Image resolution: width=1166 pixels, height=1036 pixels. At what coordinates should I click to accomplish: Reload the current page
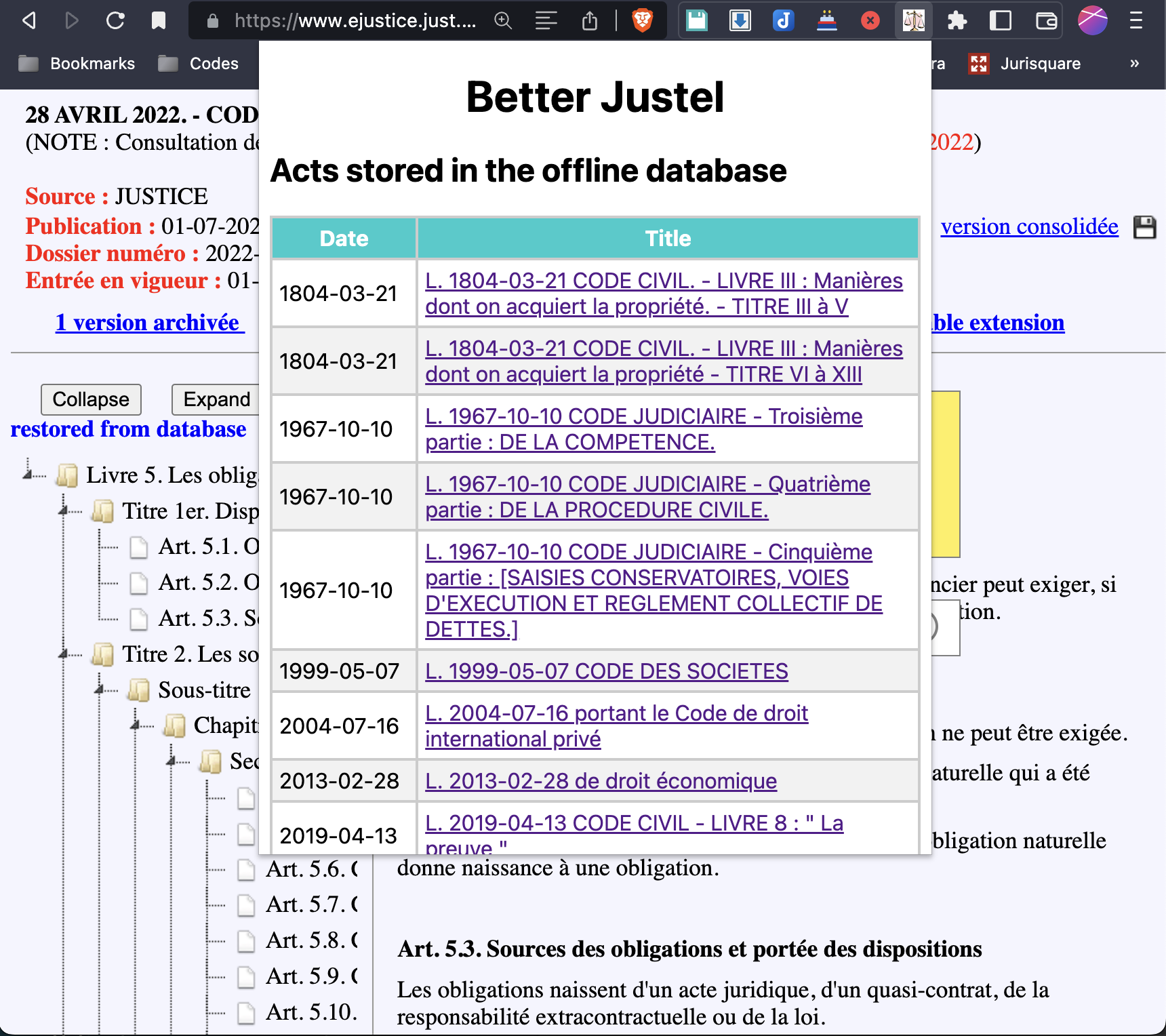tap(115, 21)
